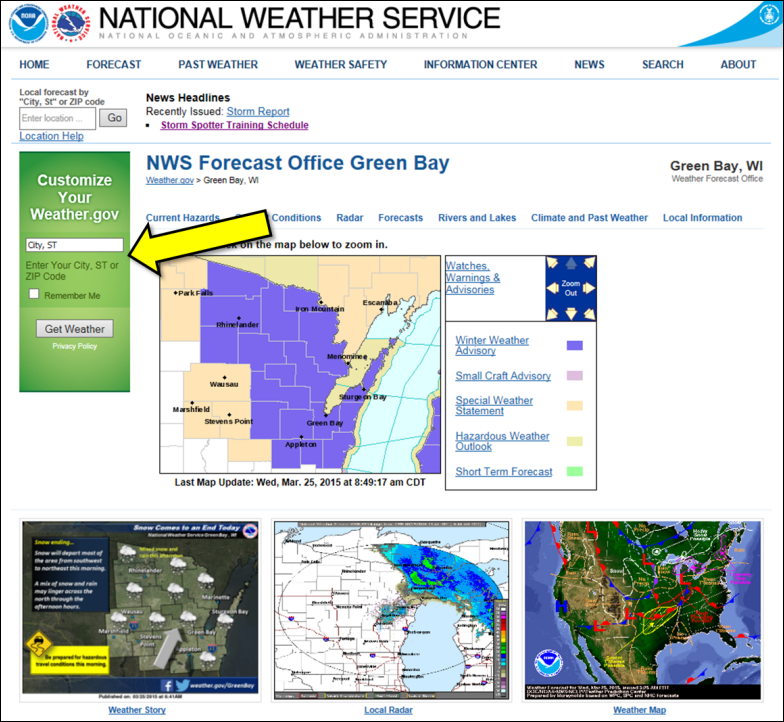Click the purple Winter Weather Advisory swatch
Image resolution: width=784 pixels, height=722 pixels.
point(574,346)
